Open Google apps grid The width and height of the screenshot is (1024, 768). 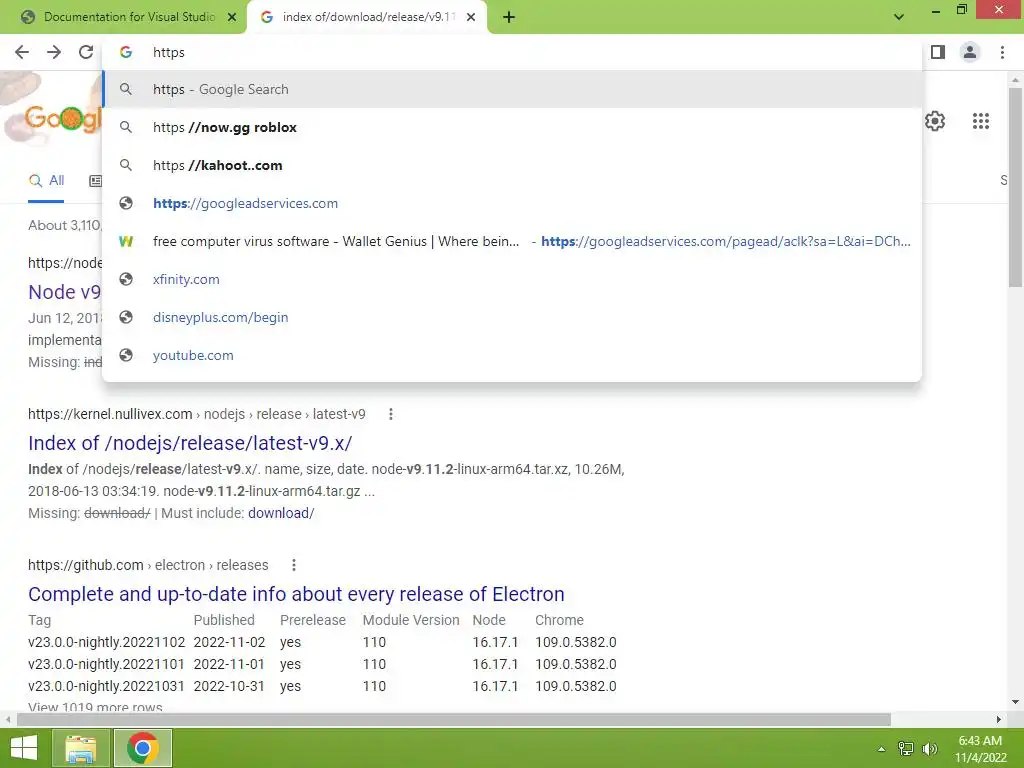(x=980, y=121)
